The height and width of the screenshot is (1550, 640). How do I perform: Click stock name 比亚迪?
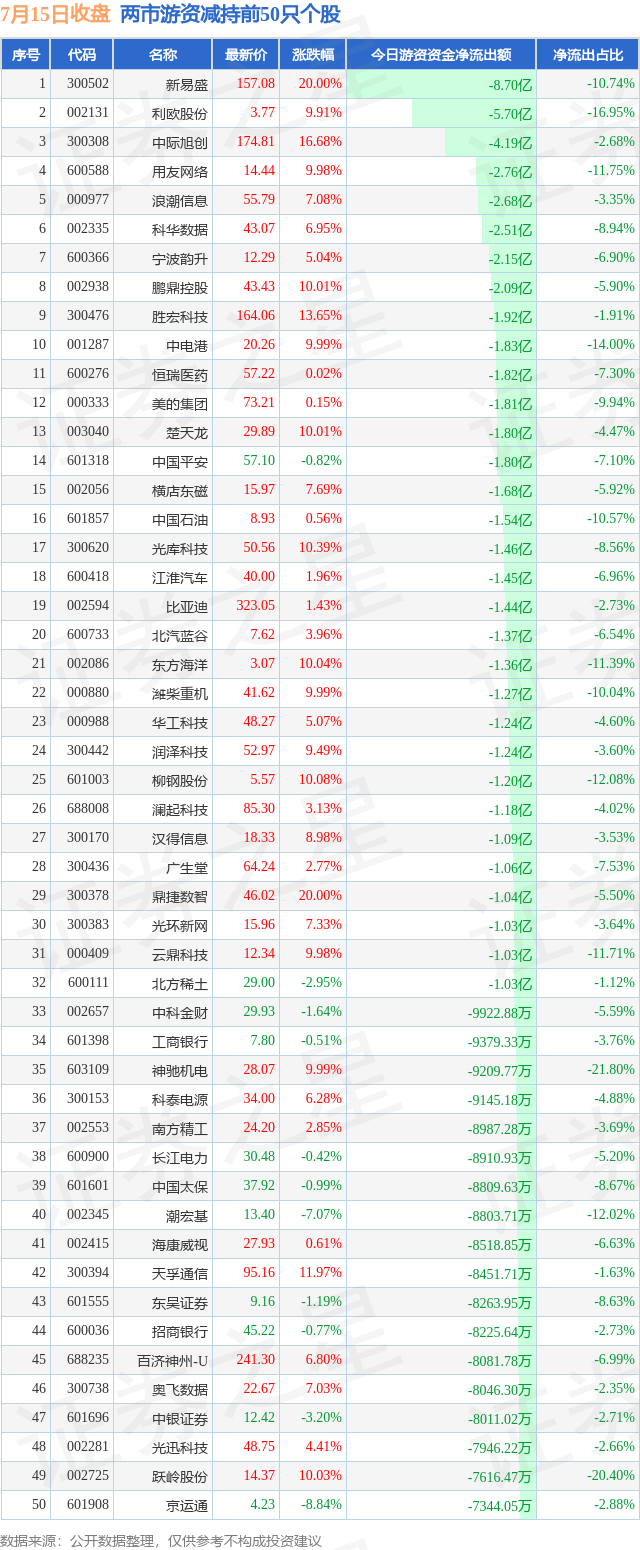pos(187,606)
